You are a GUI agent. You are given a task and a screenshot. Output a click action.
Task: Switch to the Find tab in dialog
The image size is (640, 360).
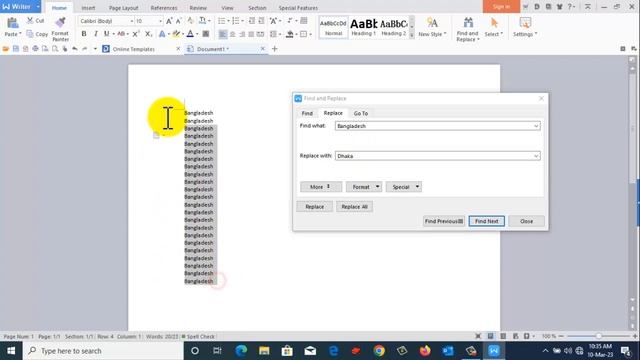coord(307,113)
